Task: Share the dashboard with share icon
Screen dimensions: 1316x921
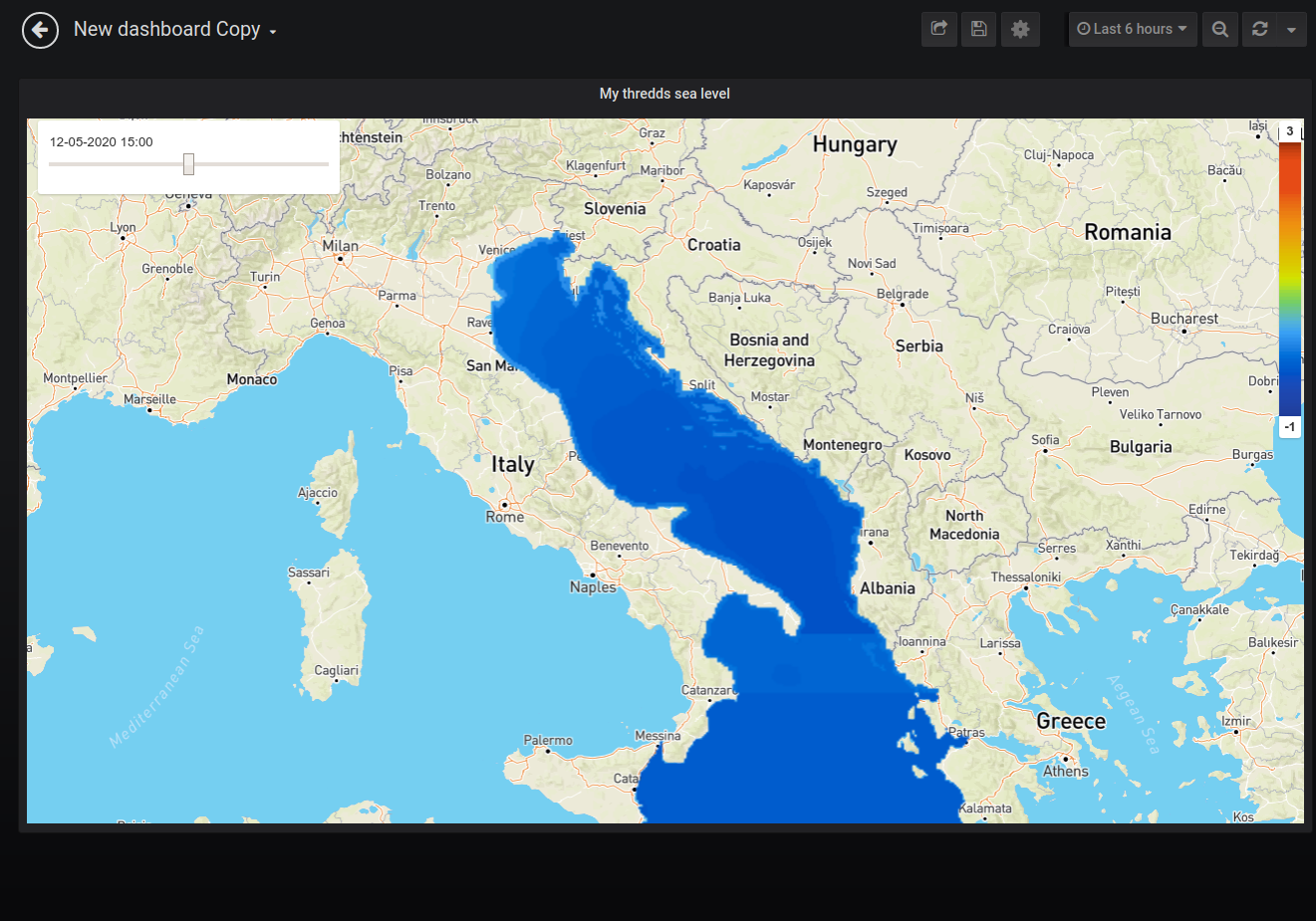Action: click(939, 29)
